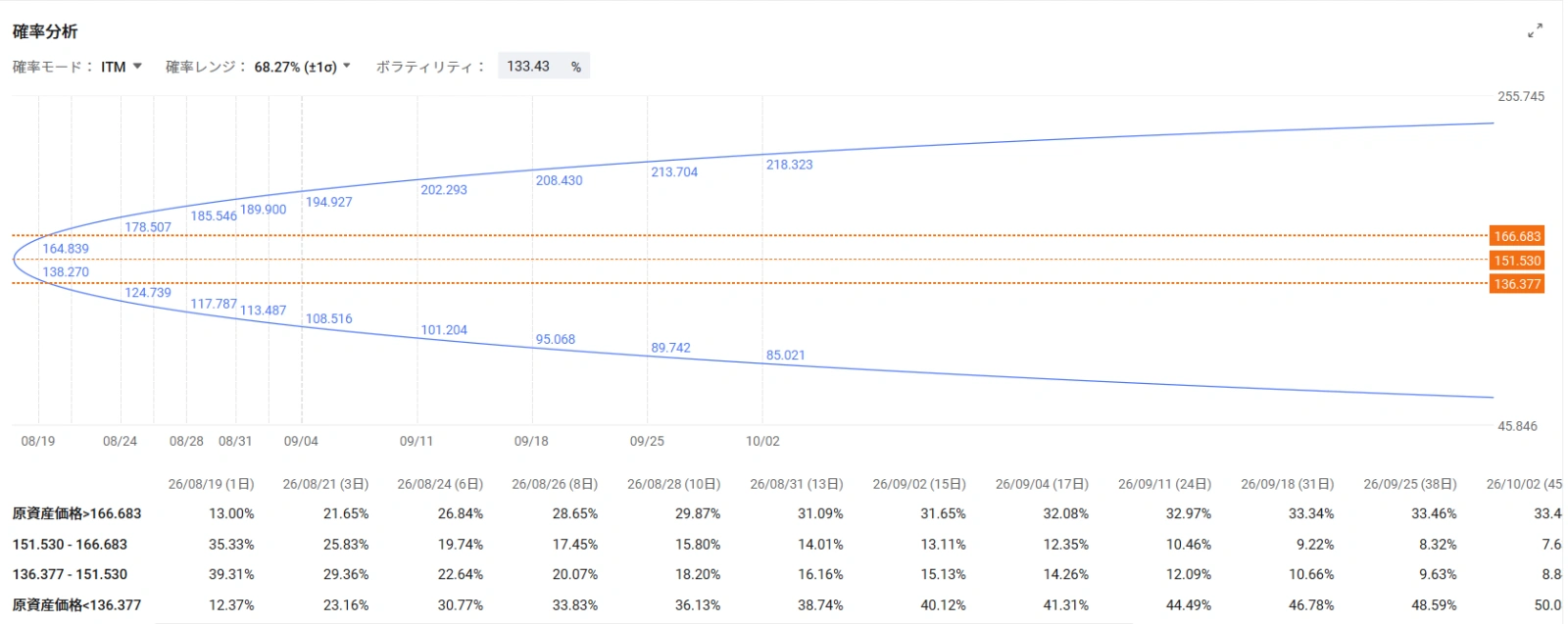The width and height of the screenshot is (1568, 624).
Task: Select column header 26/08/24 (6日)
Action: point(440,484)
